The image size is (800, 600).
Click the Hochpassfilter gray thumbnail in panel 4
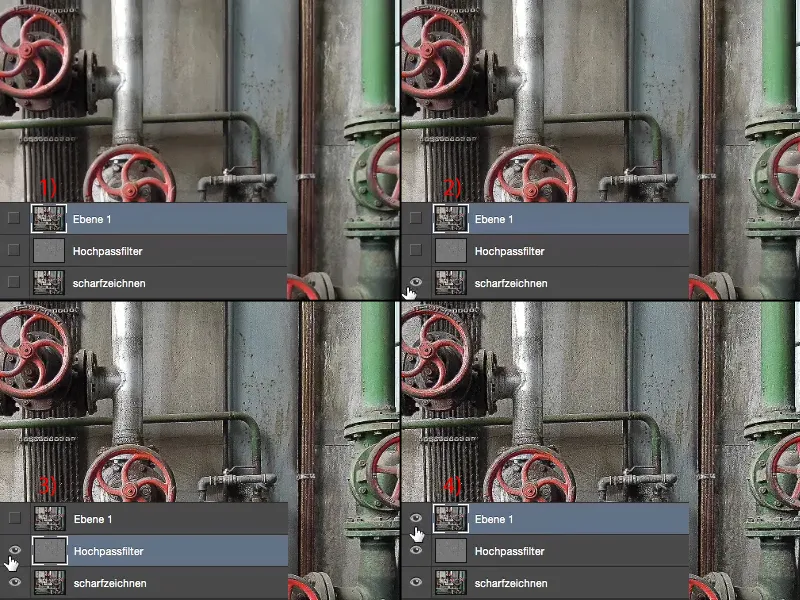pyautogui.click(x=451, y=551)
